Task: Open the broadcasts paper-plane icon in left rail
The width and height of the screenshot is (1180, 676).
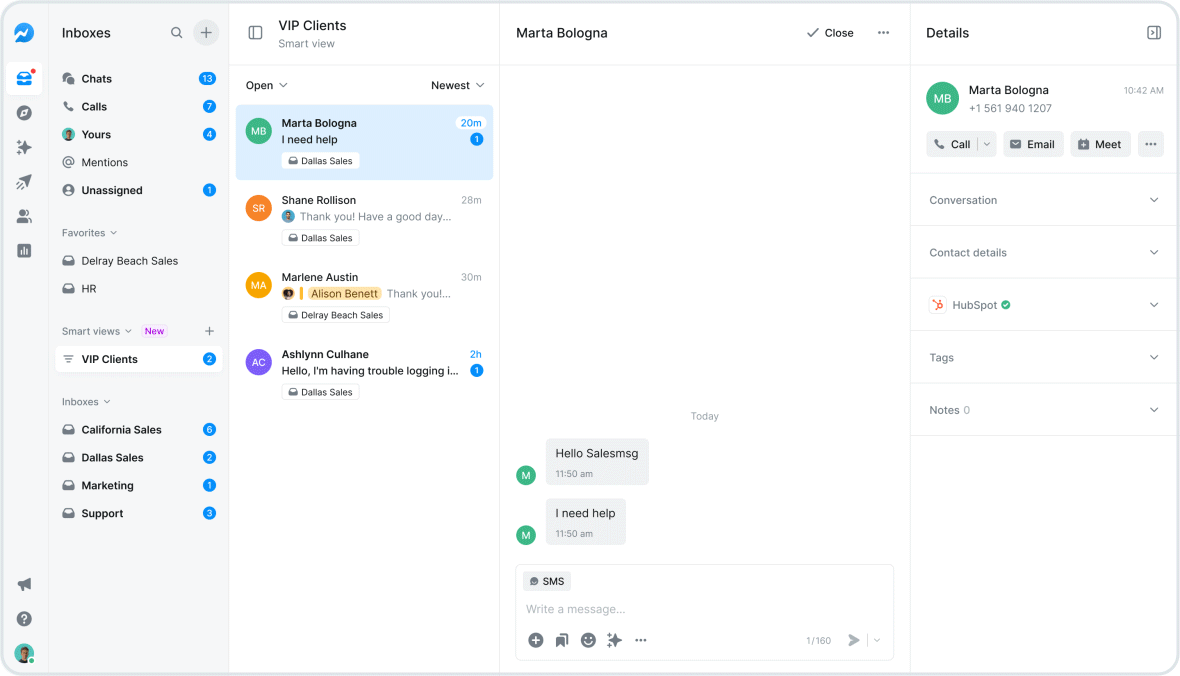Action: tap(24, 182)
